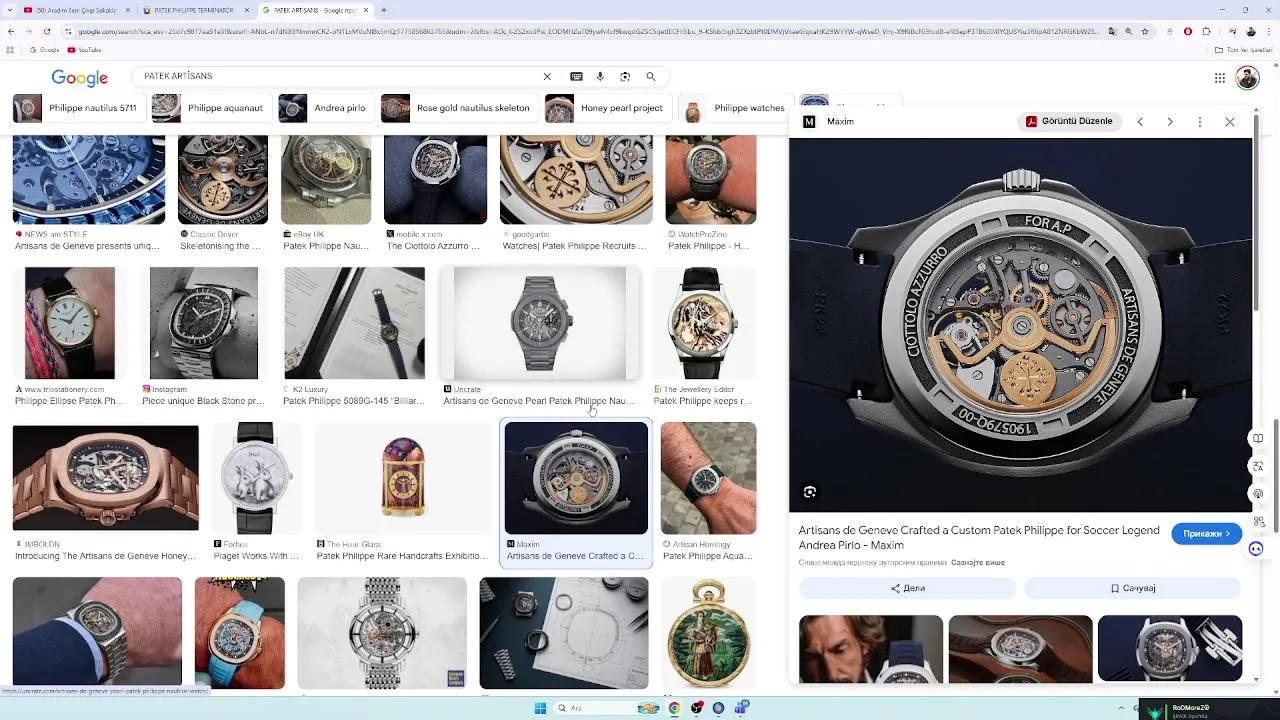Select the Rose gold nautilus skeleton chip
The height and width of the screenshot is (720, 1280).
point(456,108)
